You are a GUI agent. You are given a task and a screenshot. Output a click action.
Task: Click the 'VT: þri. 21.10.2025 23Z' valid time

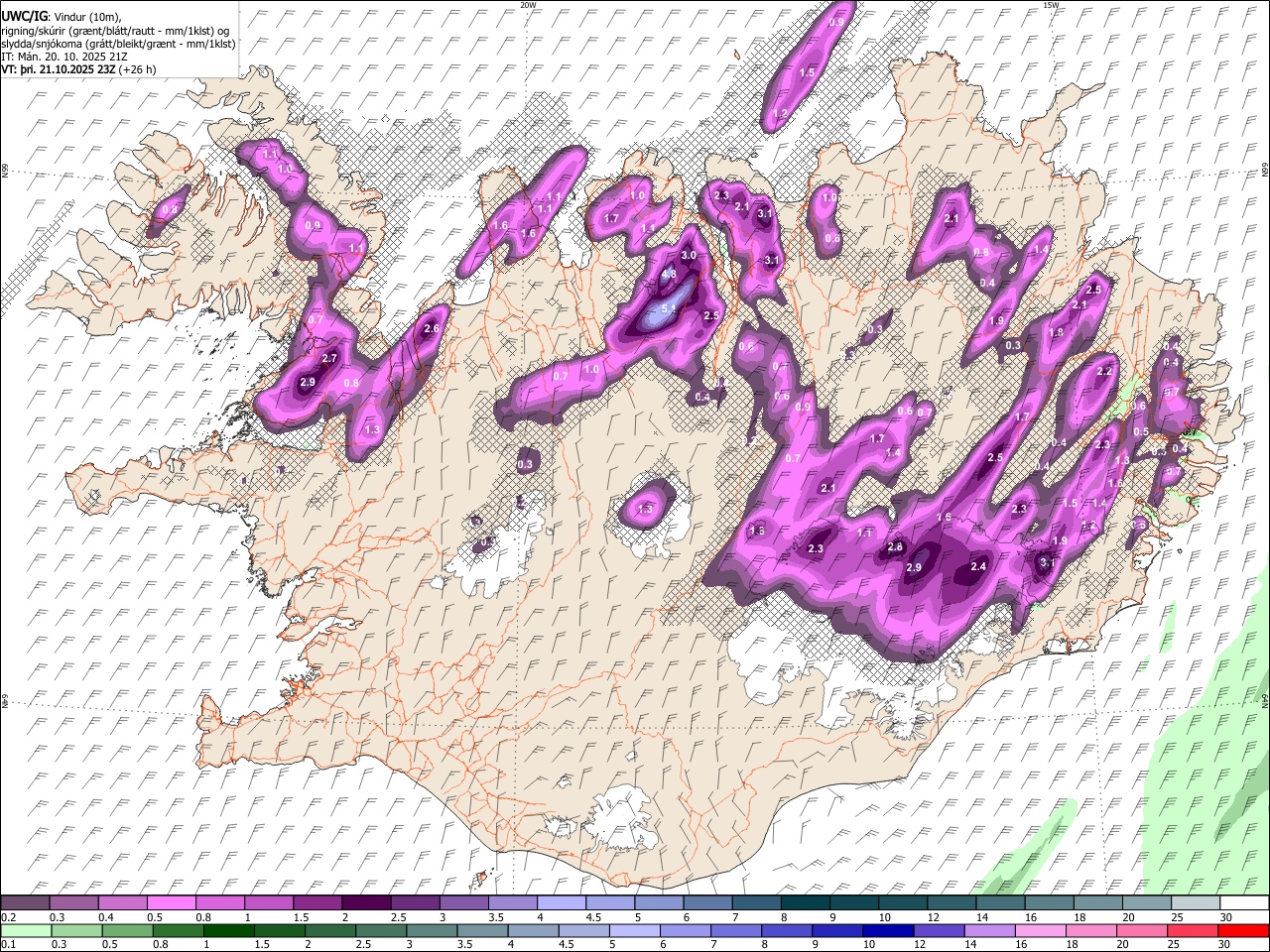(x=59, y=69)
